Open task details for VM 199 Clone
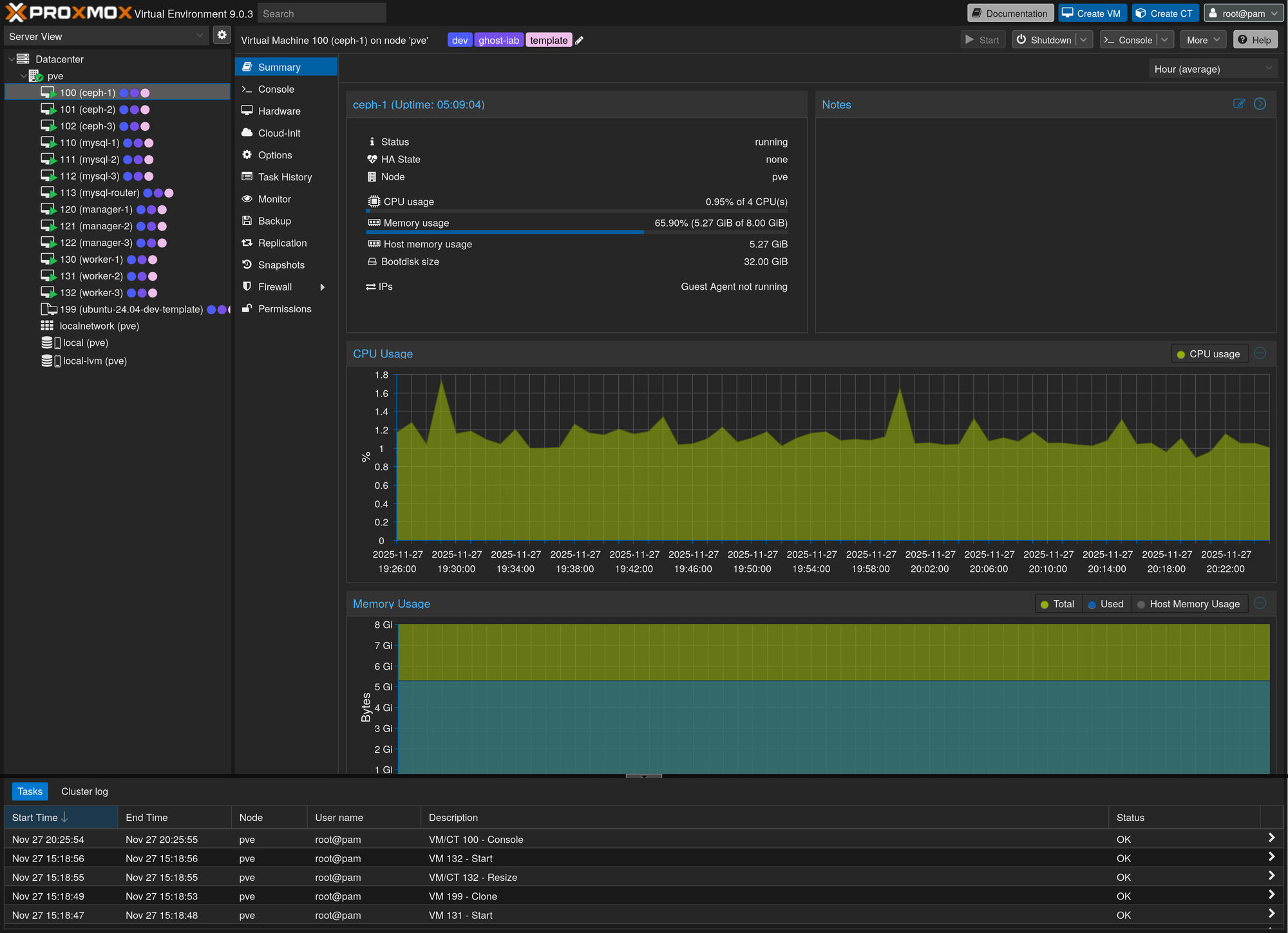 coord(1271,895)
